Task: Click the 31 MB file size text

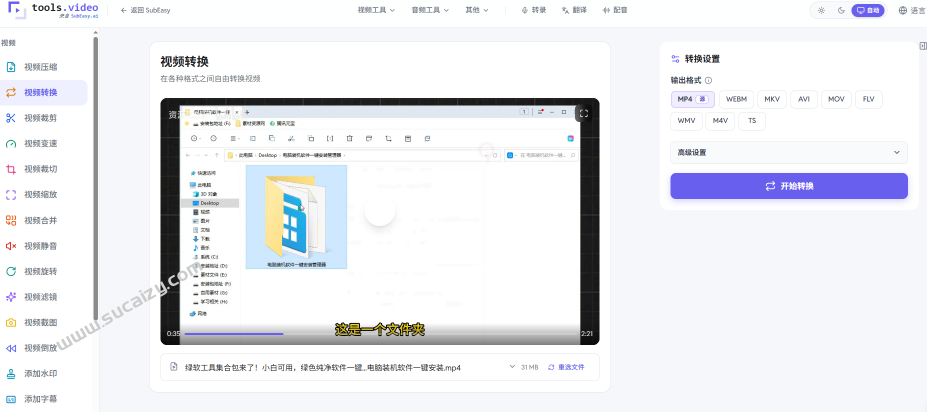Action: [529, 367]
